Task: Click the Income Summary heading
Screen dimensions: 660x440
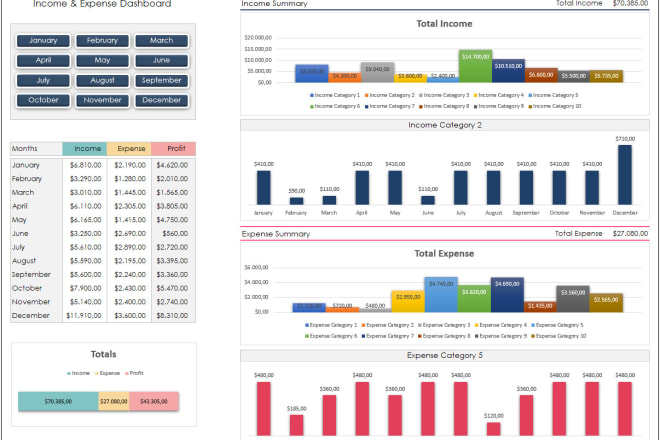Action: coord(274,4)
